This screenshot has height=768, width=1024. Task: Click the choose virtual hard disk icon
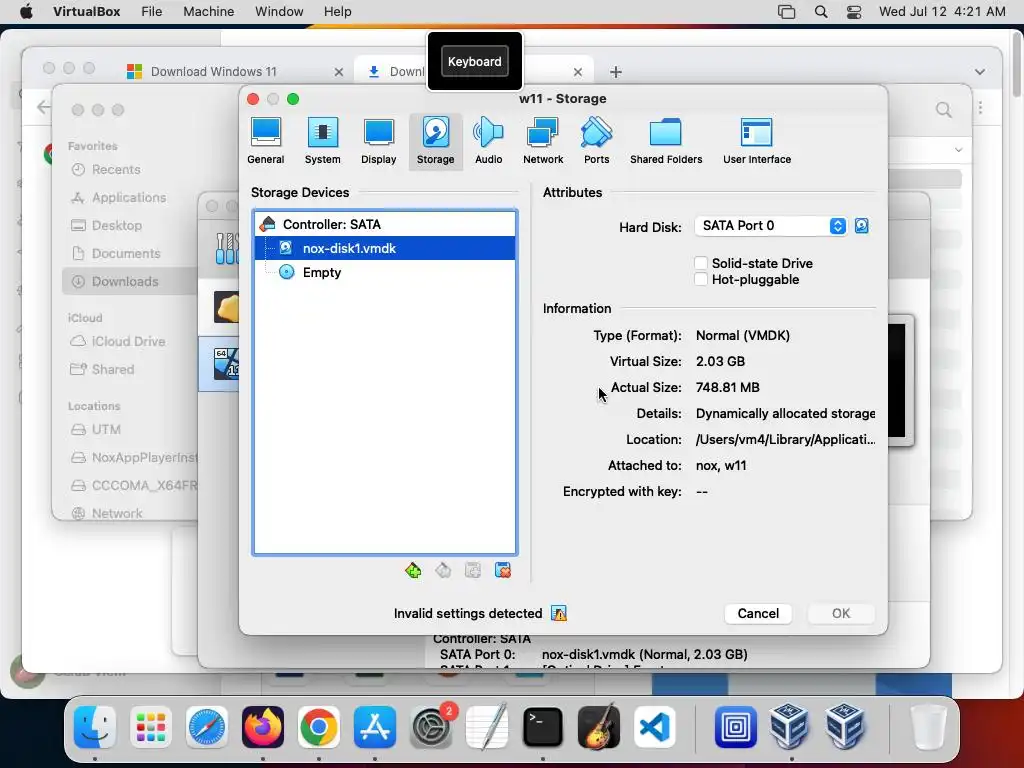(861, 226)
